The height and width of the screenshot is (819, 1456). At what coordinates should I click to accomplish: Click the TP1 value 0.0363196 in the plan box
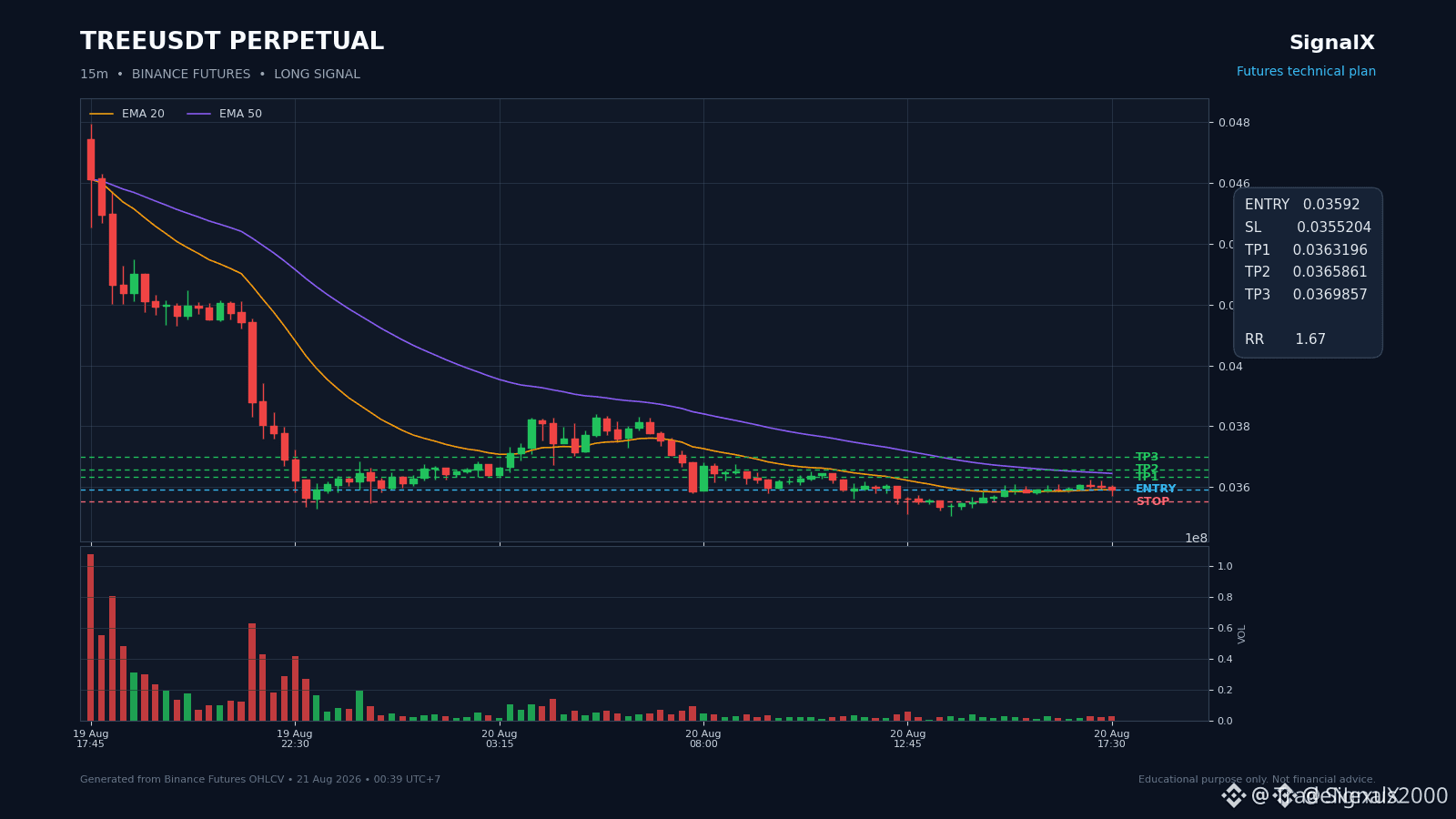click(1330, 250)
